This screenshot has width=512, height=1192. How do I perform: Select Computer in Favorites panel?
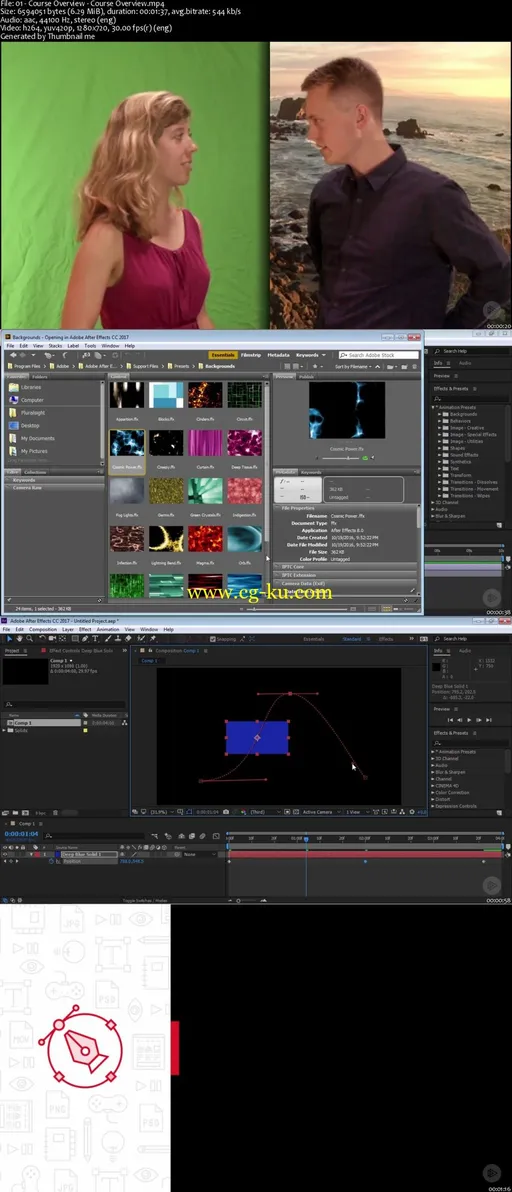[x=31, y=400]
